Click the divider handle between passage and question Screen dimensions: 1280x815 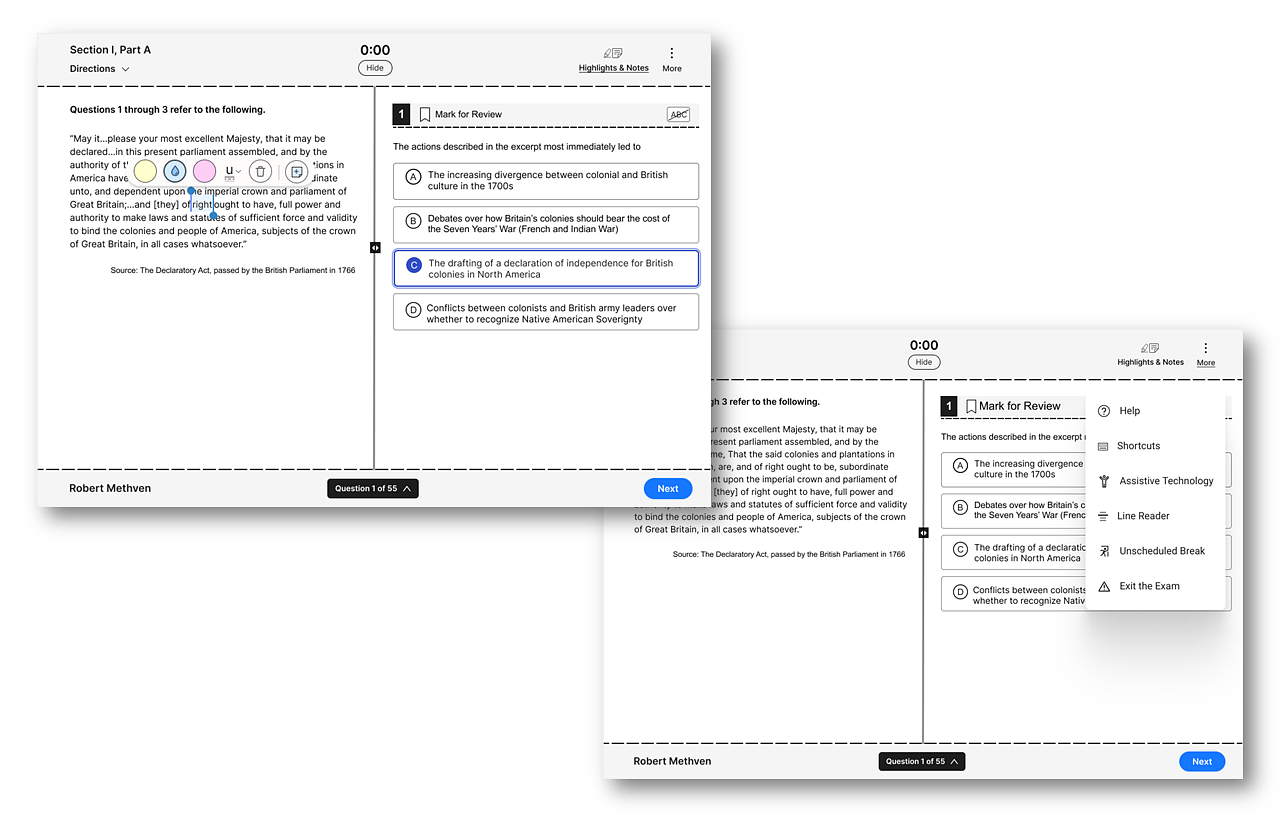pos(375,246)
